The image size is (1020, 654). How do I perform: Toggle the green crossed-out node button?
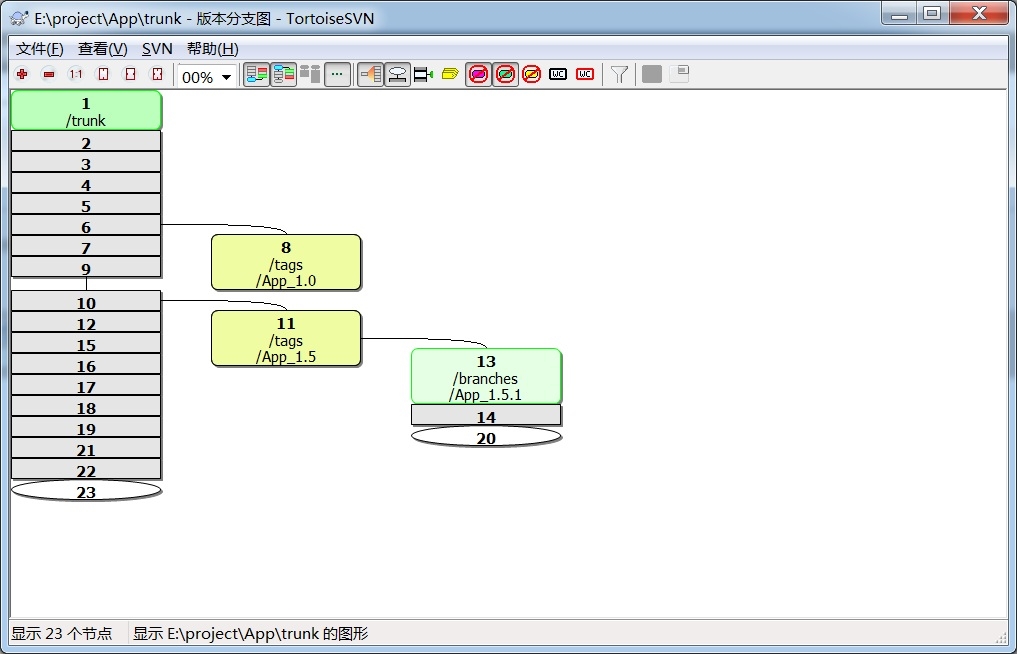point(505,74)
